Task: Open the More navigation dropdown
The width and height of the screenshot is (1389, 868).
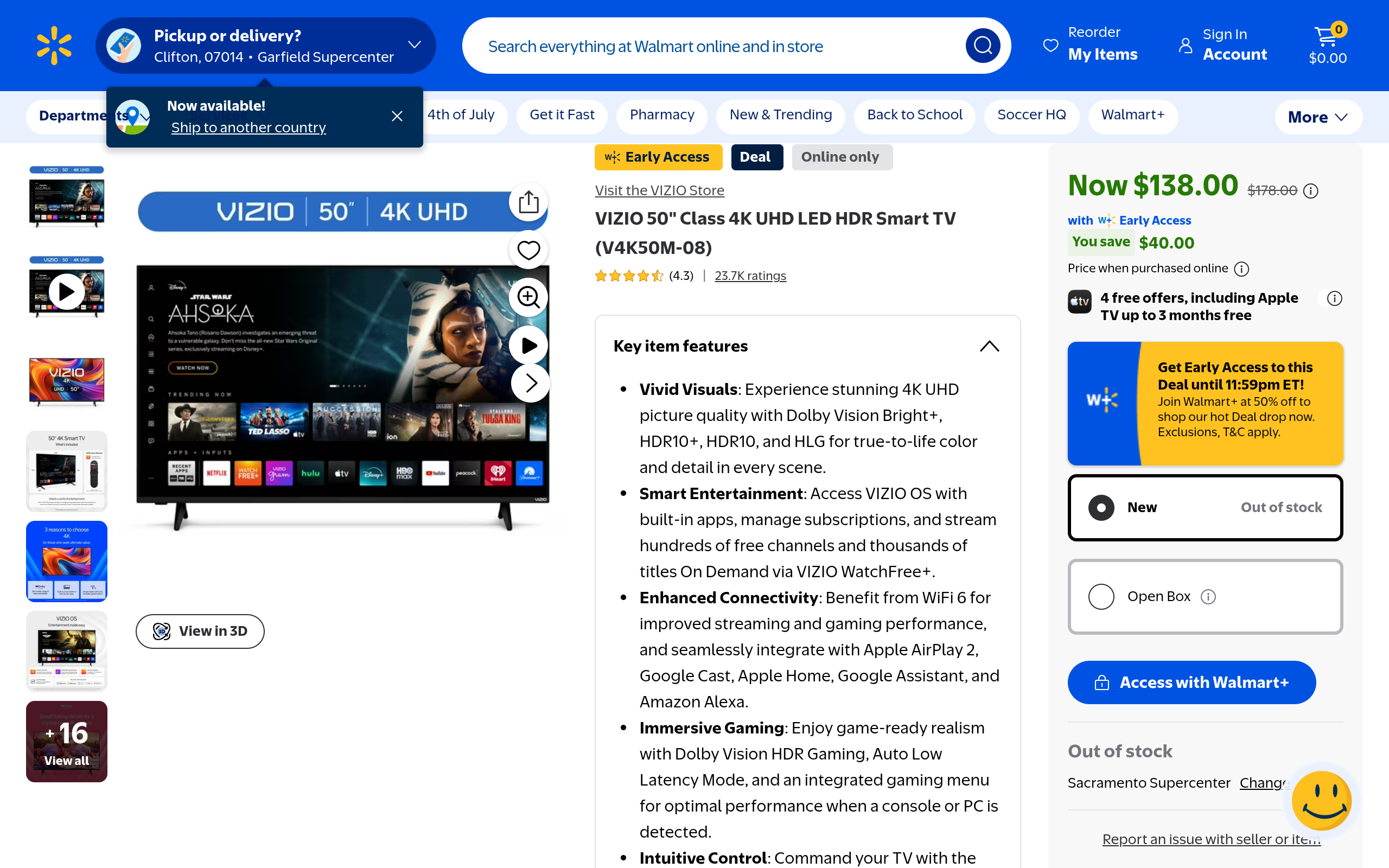Action: tap(1318, 117)
